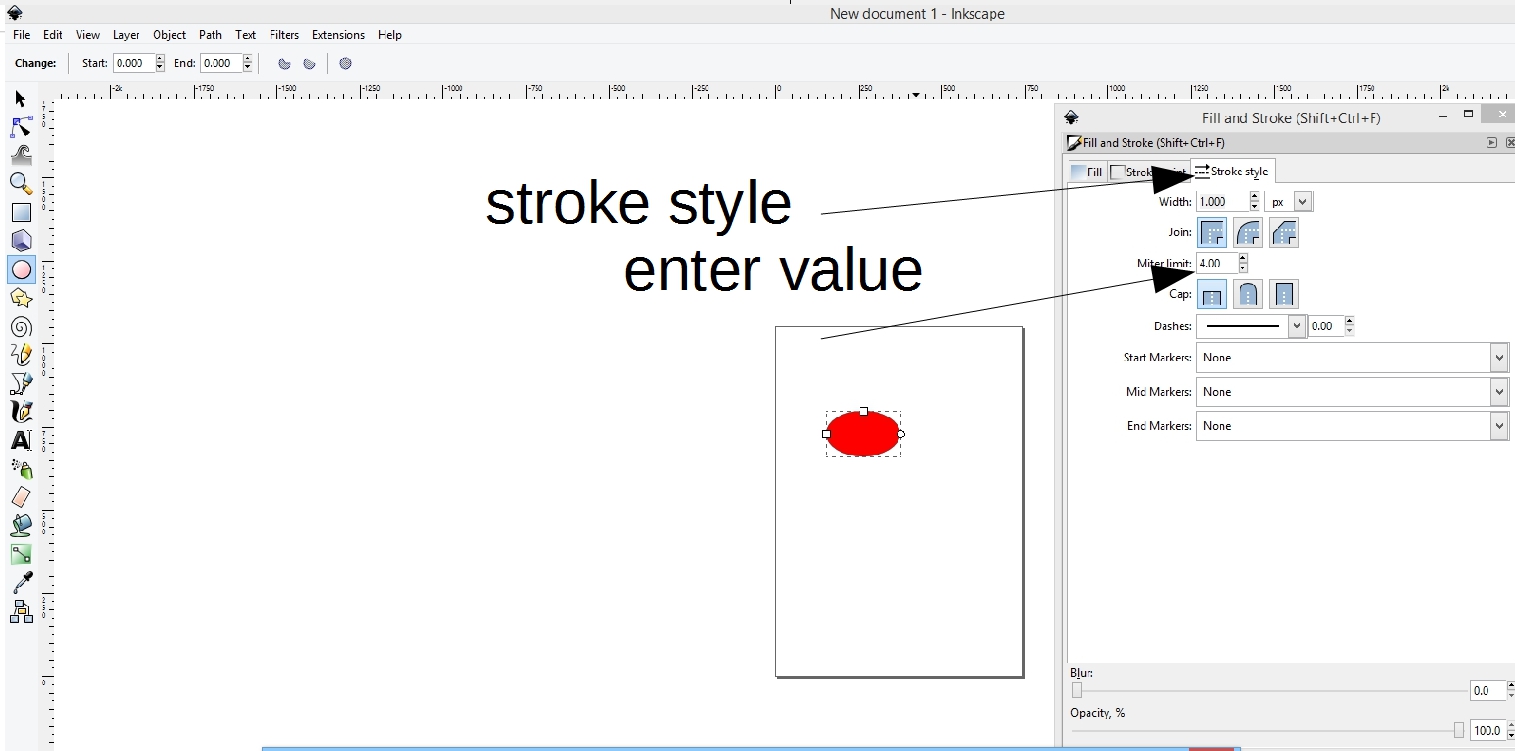Open the stroke width px unit dropdown
The image size is (1515, 751).
[1289, 201]
